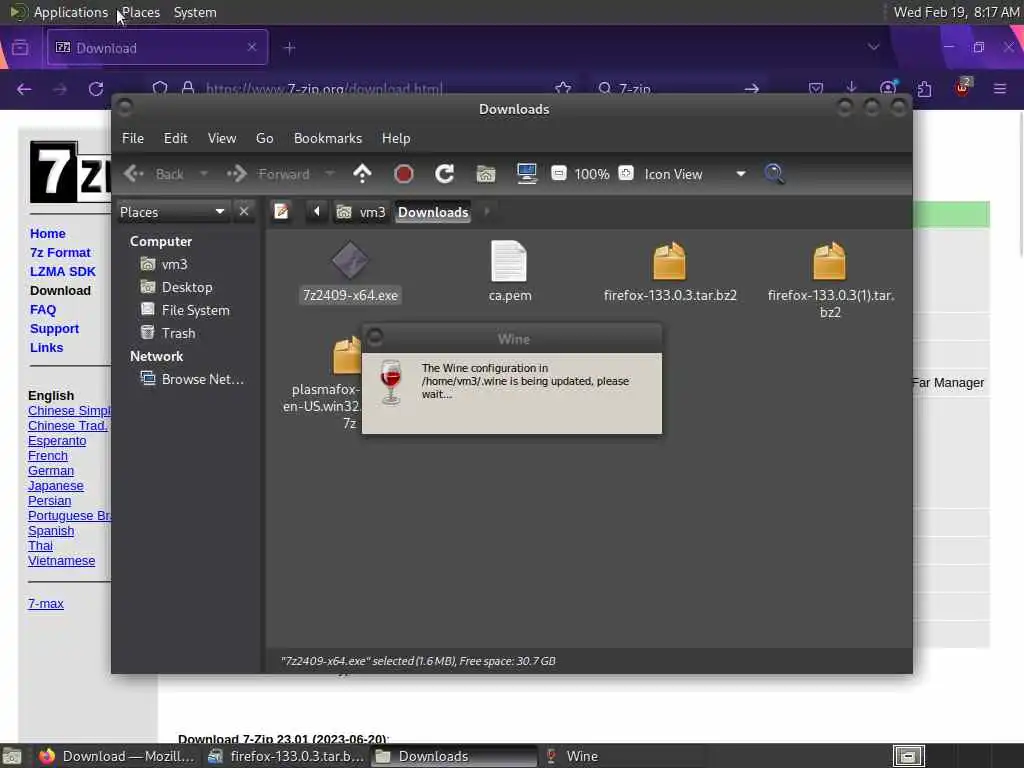Bookmark the page with the star icon
1024x768 pixels.
563,89
